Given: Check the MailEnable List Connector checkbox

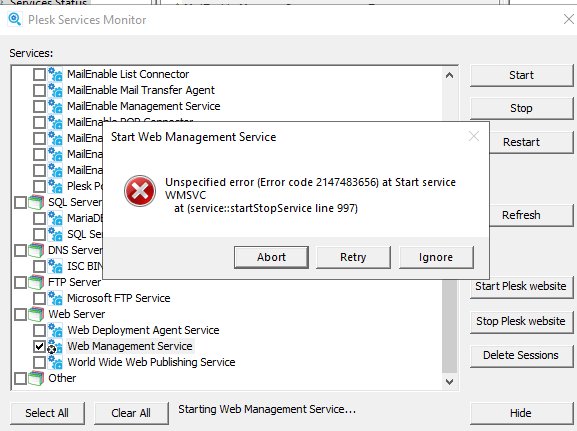Looking at the screenshot, I should coord(39,74).
